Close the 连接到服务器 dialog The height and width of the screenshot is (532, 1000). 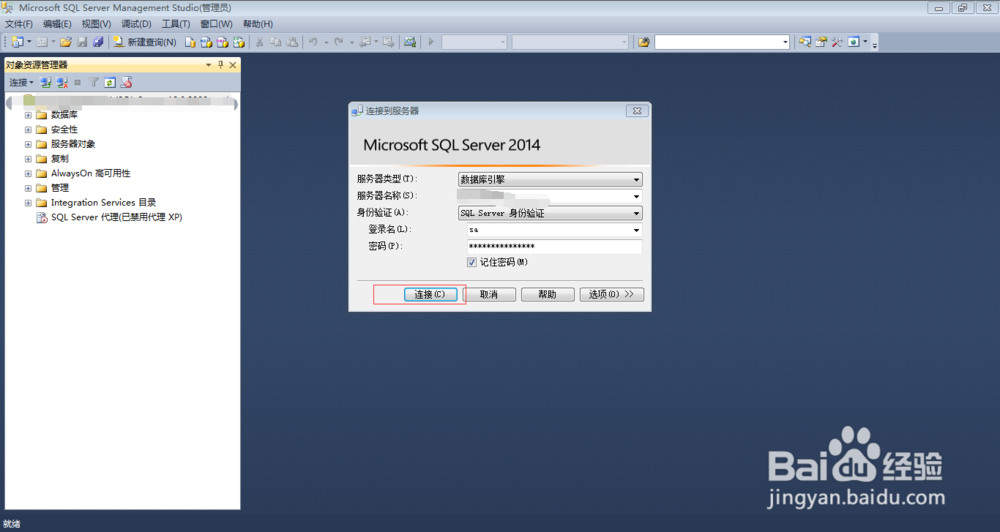(x=636, y=111)
